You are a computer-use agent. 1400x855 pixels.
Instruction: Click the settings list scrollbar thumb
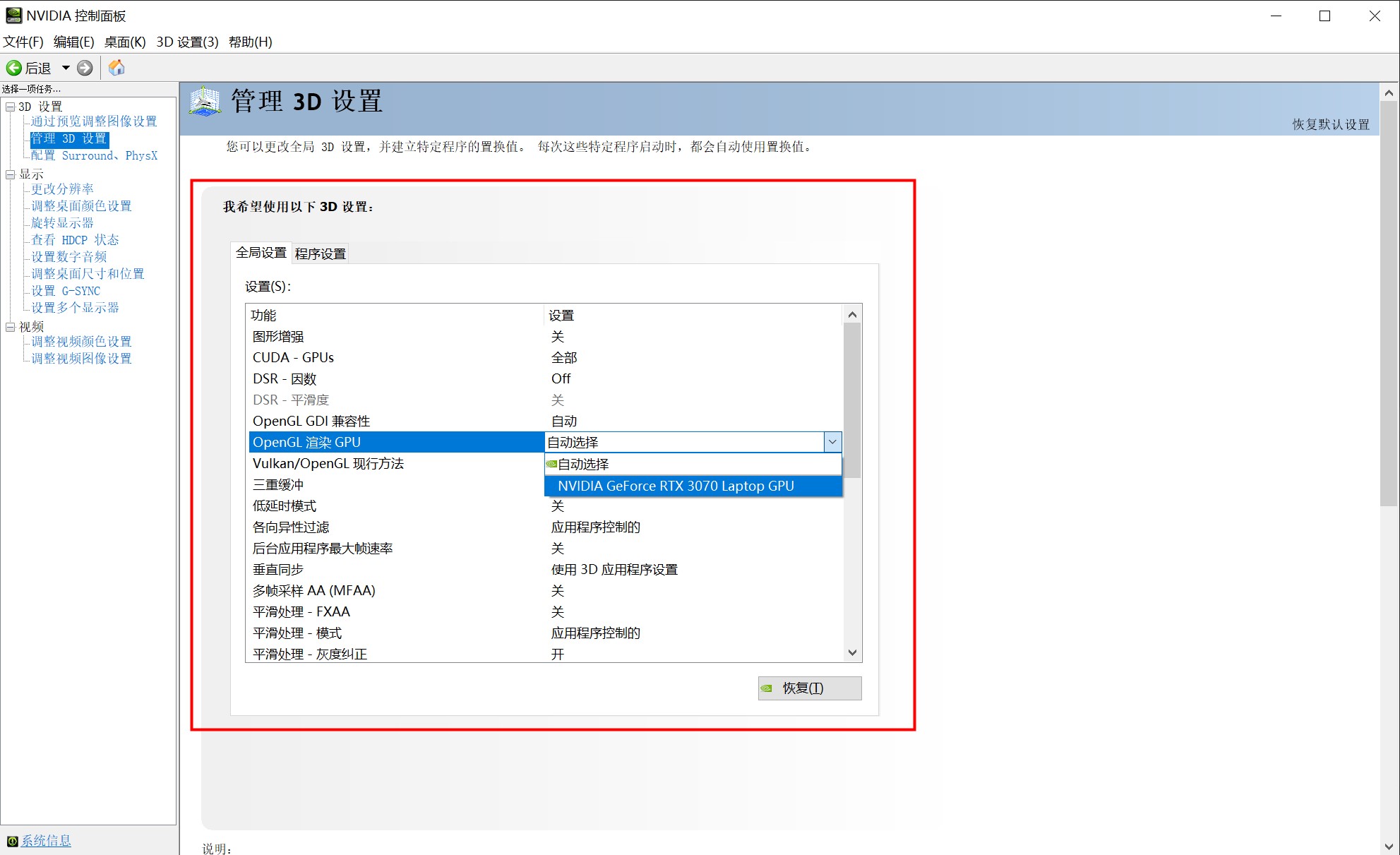[852, 400]
